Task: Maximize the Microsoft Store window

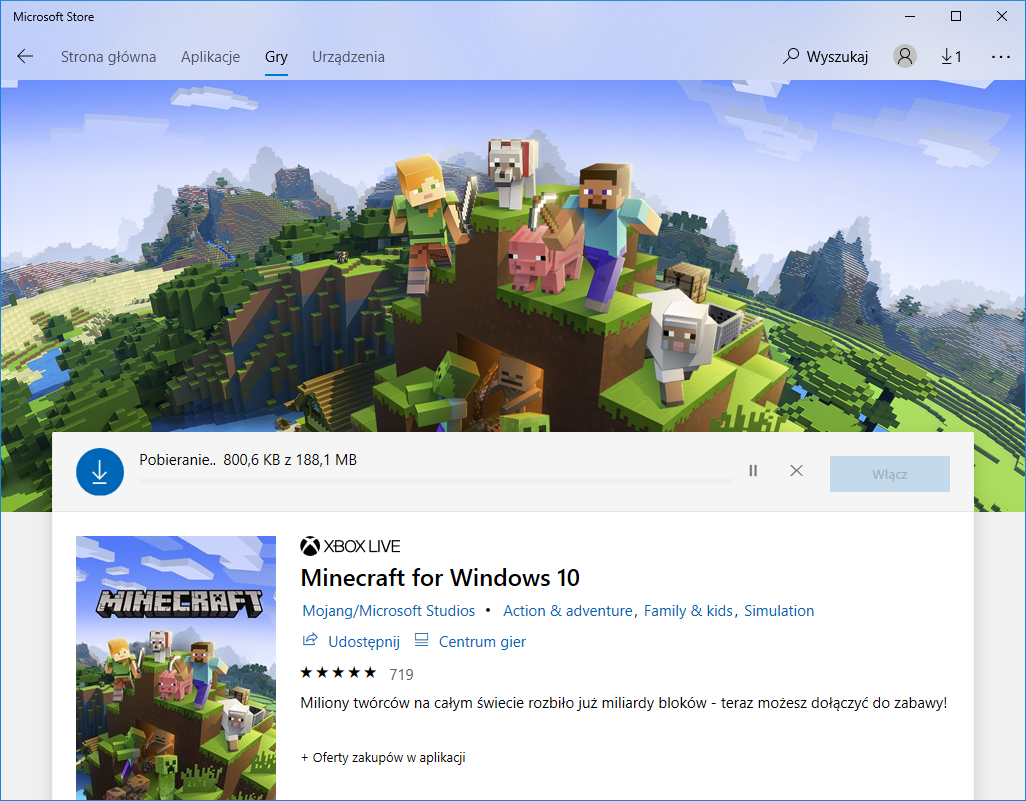Action: coord(956,16)
